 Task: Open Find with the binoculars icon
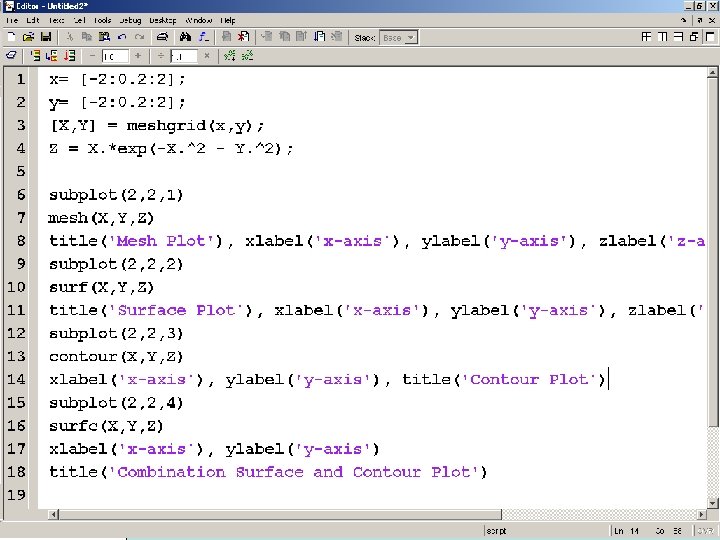click(186, 37)
